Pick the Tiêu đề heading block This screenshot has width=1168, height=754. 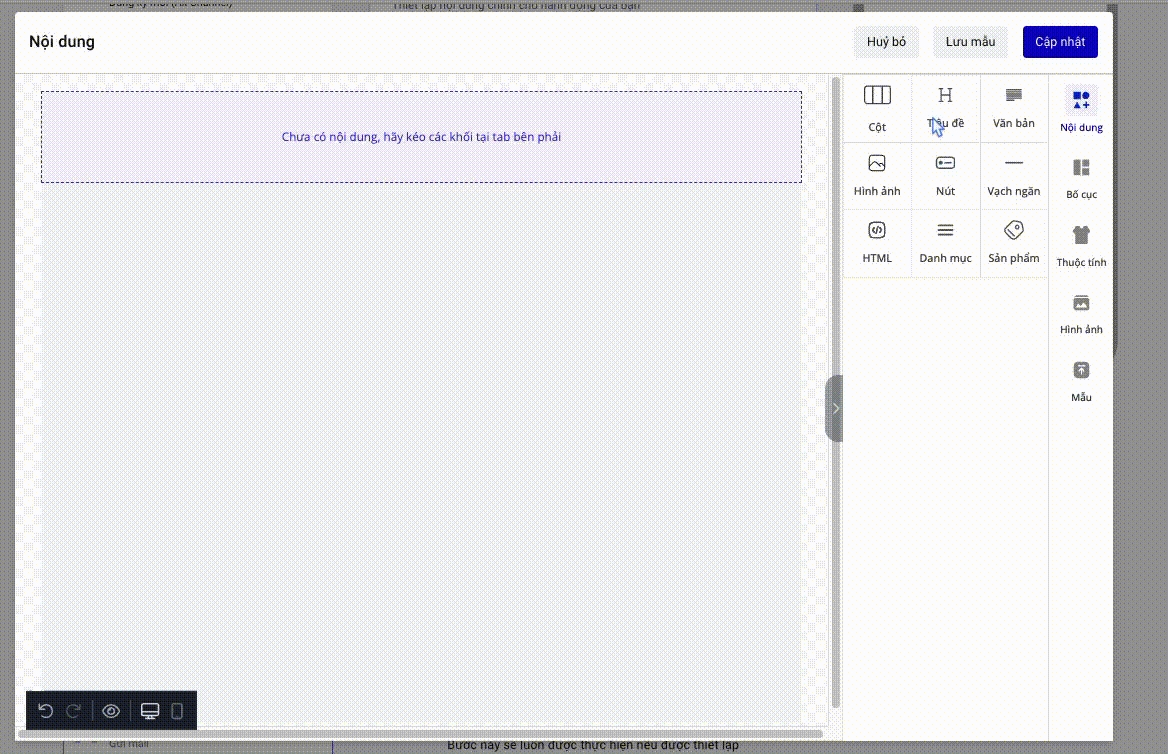click(x=945, y=107)
